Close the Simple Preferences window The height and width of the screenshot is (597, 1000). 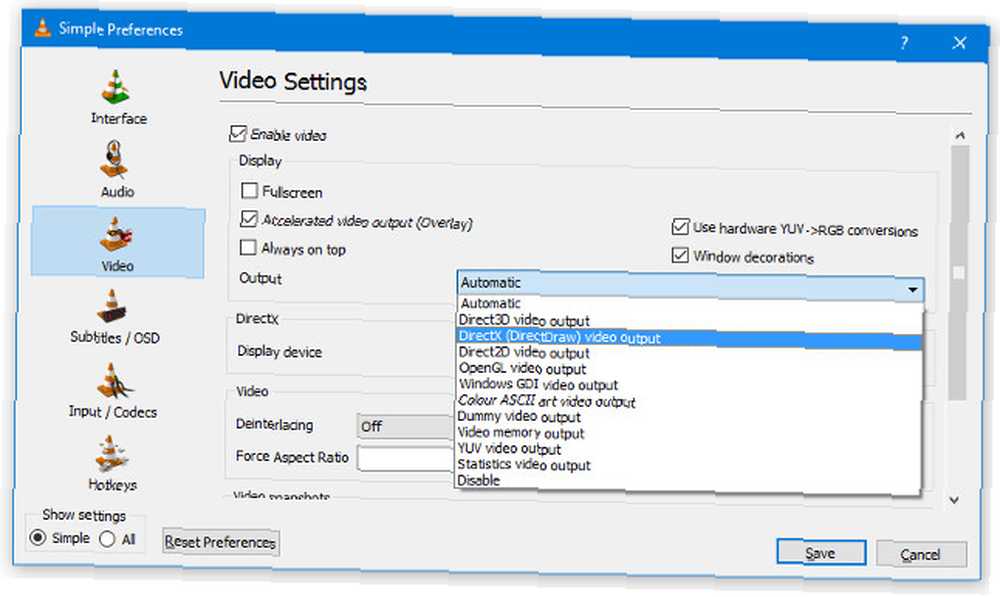tap(959, 43)
